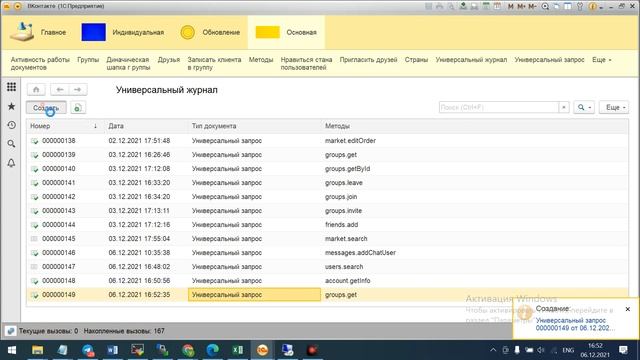
Task: Open Microsoft Edge from the taskbar
Action: 213,350
